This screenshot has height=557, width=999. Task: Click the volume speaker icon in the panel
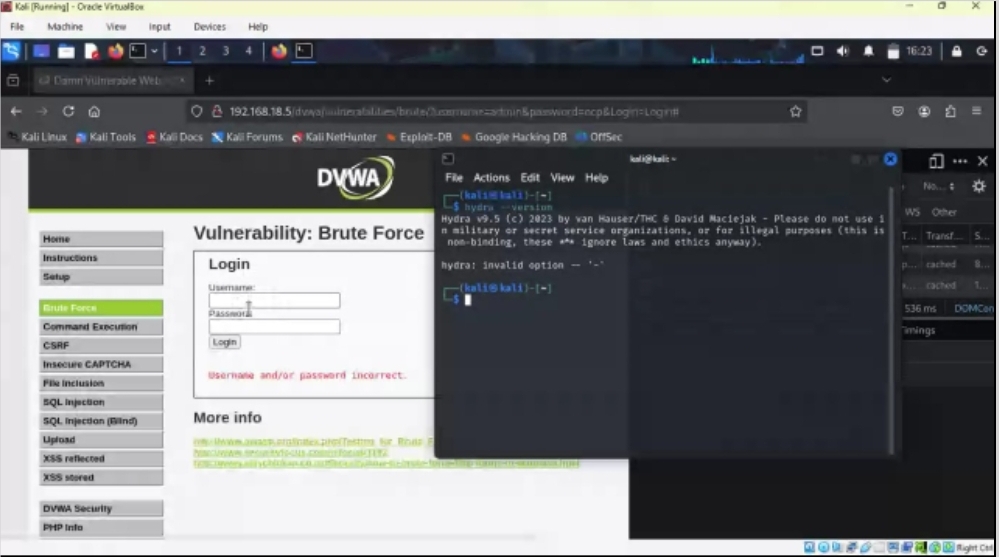point(842,51)
